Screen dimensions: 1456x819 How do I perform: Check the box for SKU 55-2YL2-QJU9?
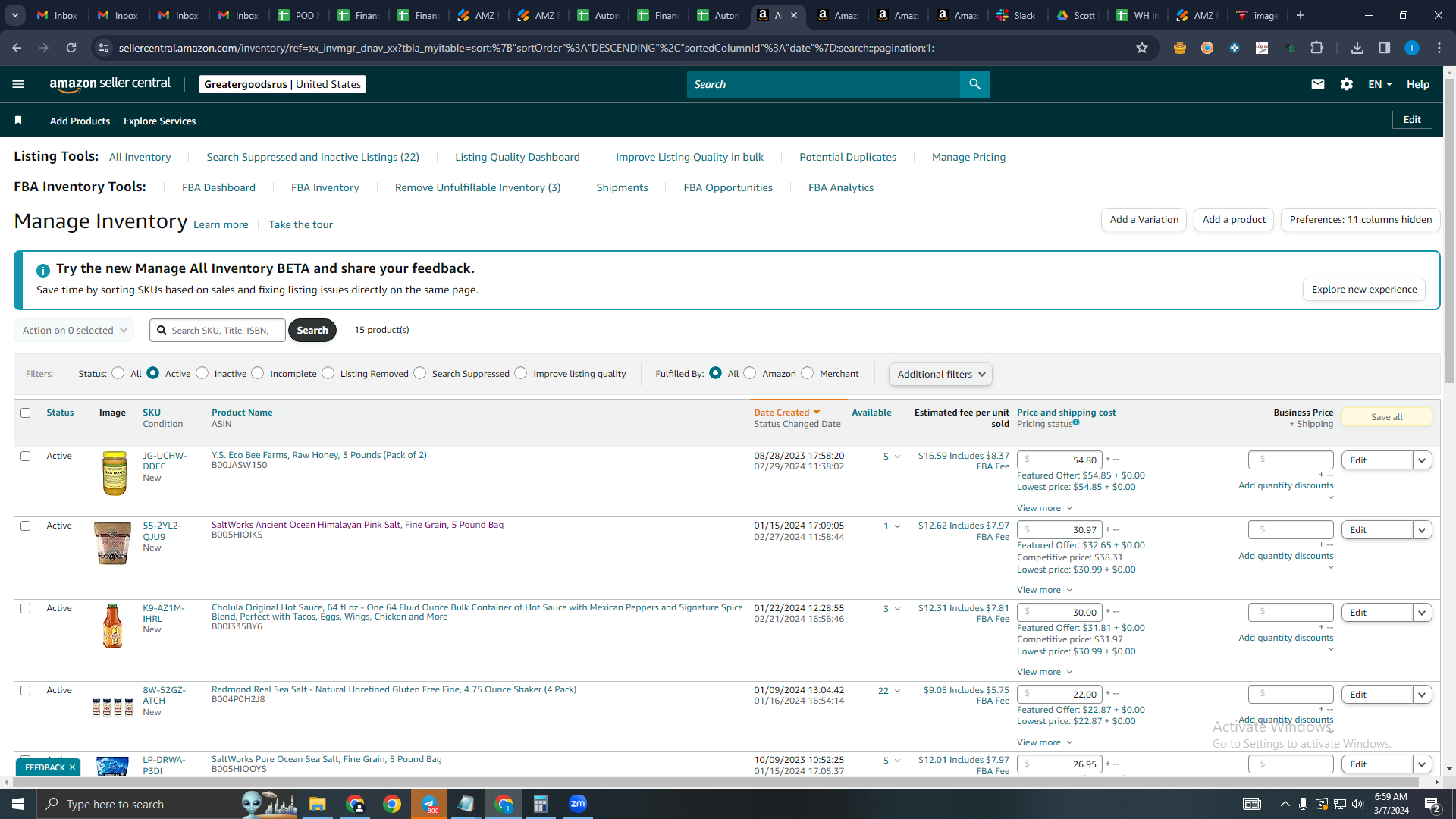(x=26, y=526)
